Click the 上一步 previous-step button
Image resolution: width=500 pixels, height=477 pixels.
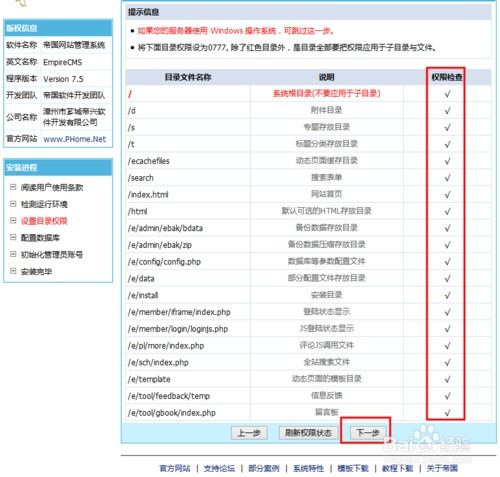[249, 433]
